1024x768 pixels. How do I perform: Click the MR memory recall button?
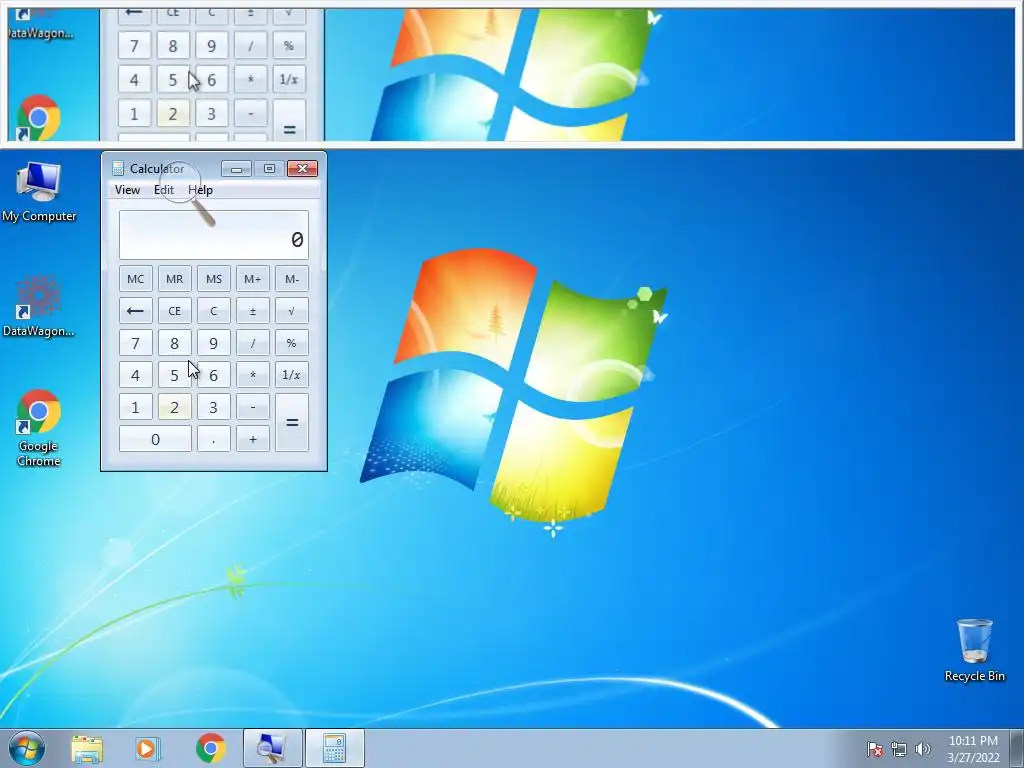pos(174,279)
